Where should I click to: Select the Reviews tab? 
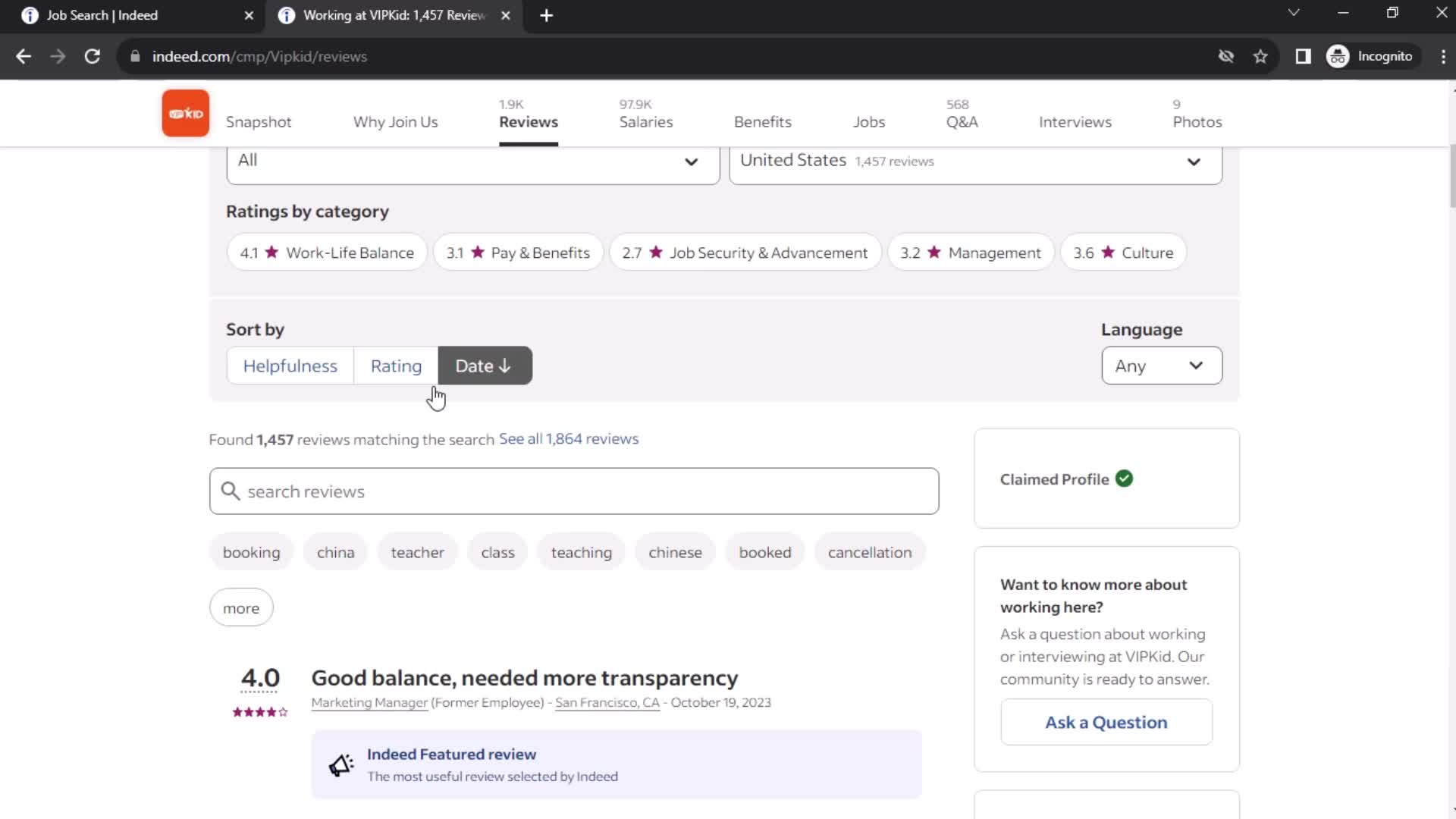point(529,121)
